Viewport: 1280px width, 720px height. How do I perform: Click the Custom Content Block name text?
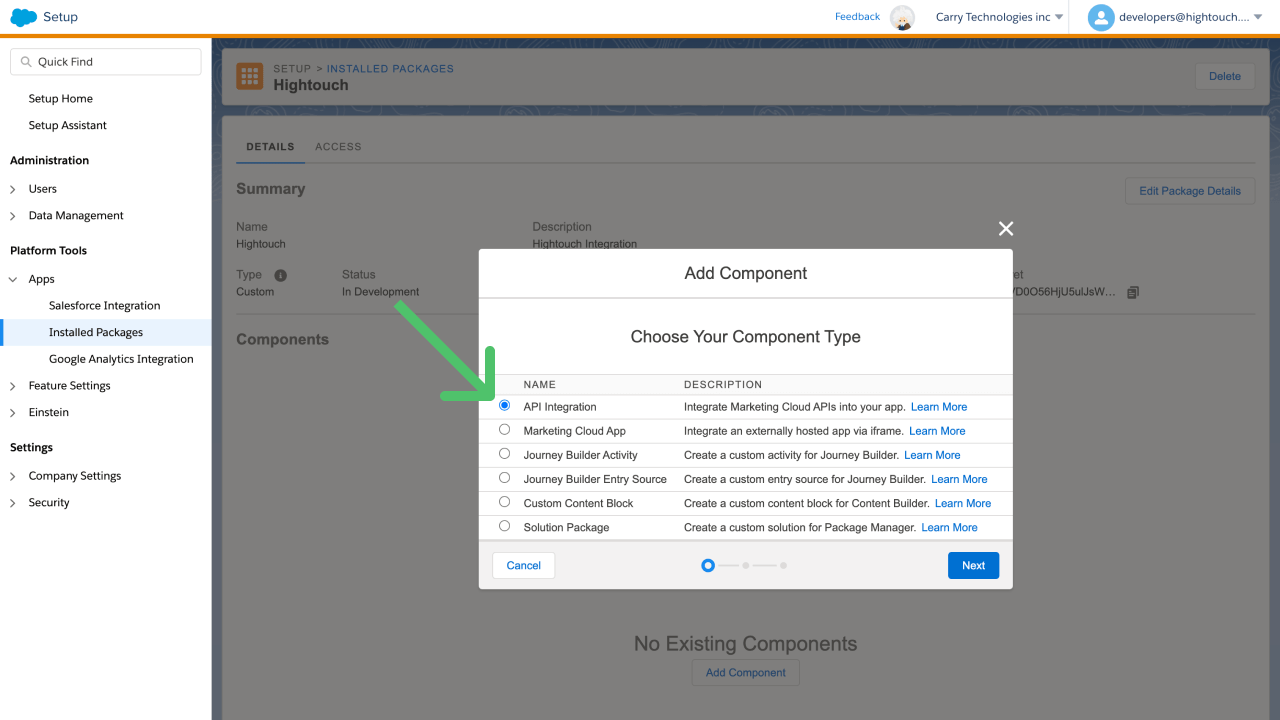tap(578, 503)
